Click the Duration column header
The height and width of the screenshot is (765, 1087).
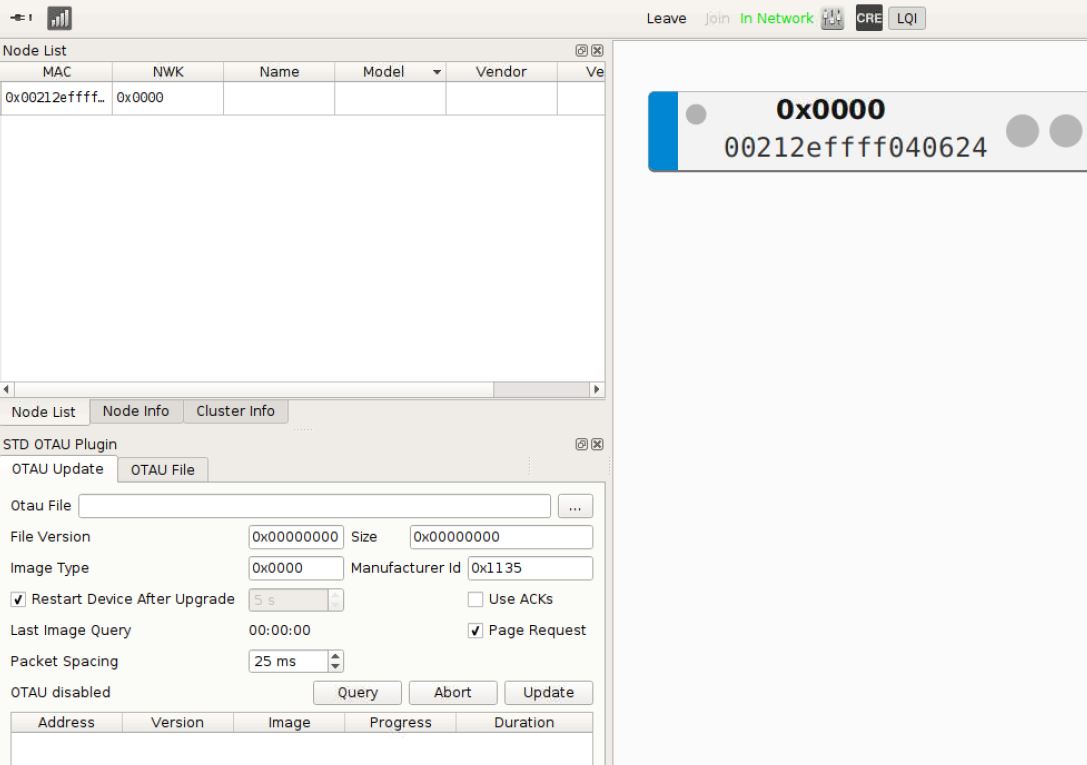[x=524, y=723]
